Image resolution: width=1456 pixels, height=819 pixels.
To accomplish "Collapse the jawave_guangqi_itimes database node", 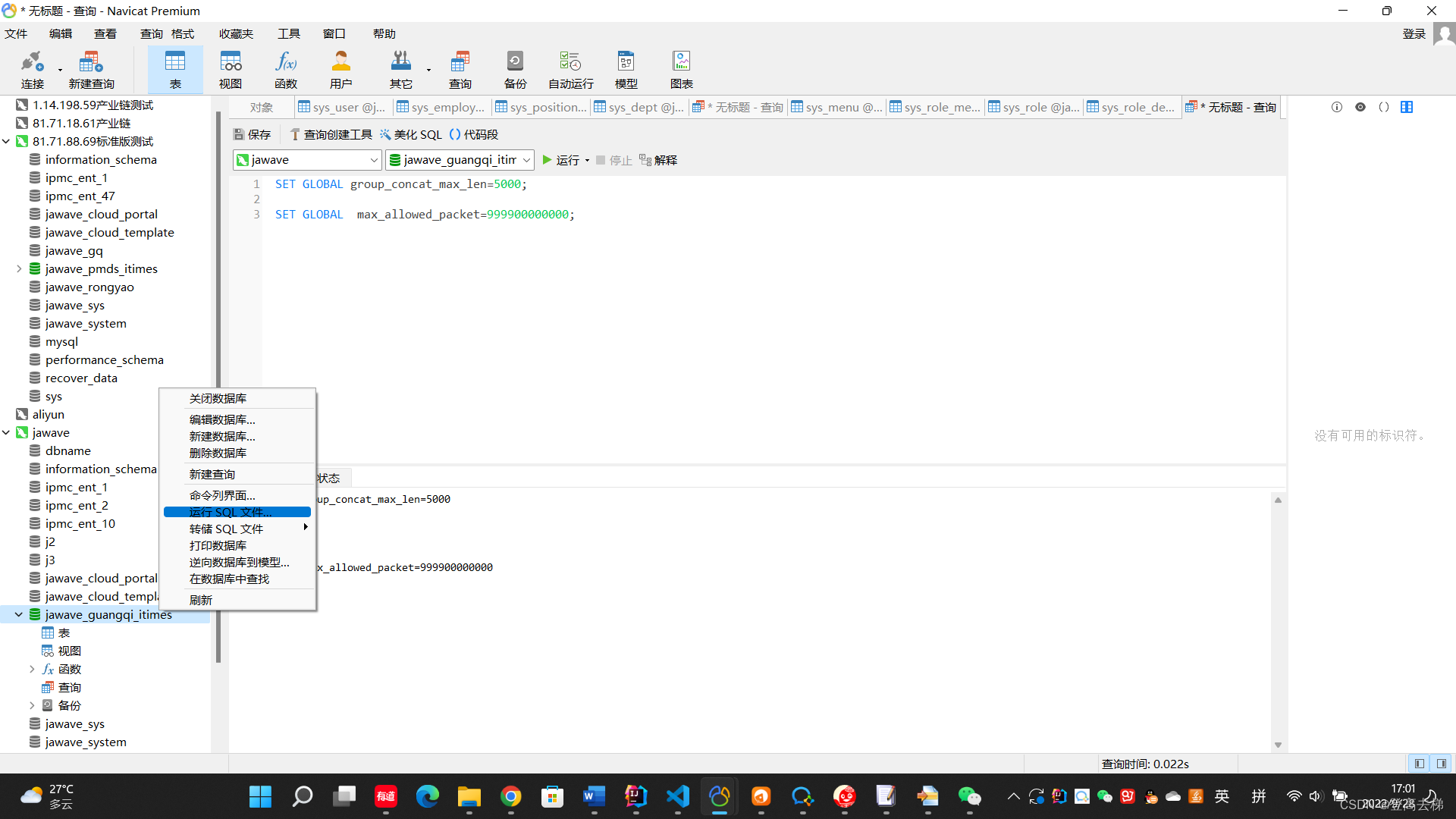I will tap(19, 615).
